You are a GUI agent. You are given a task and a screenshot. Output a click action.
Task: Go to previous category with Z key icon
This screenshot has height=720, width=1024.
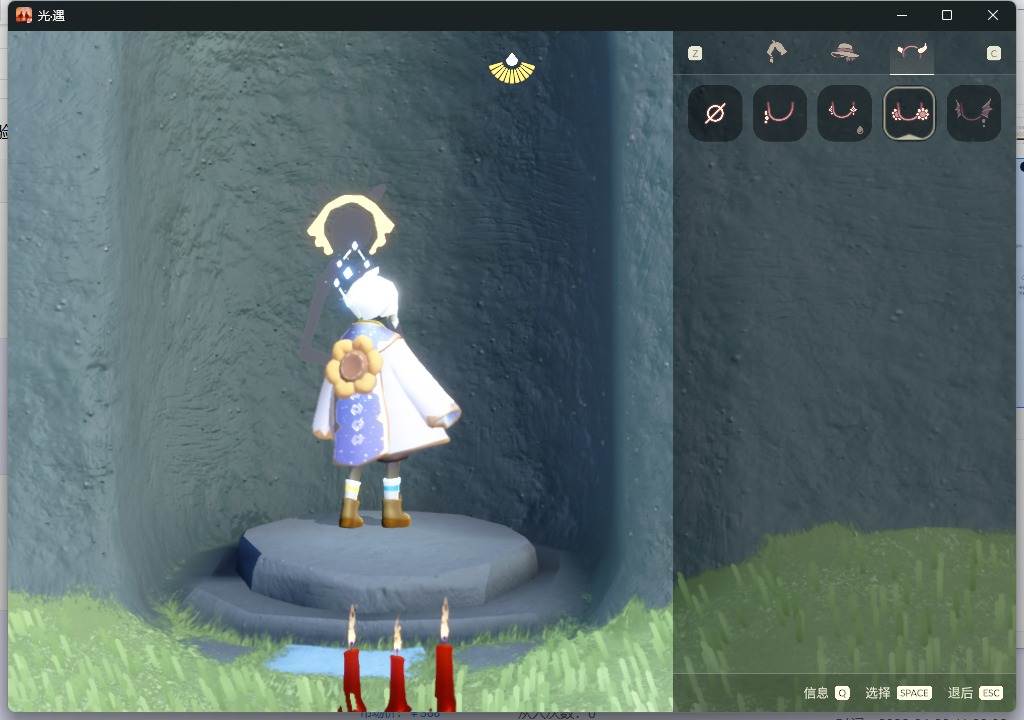point(695,54)
